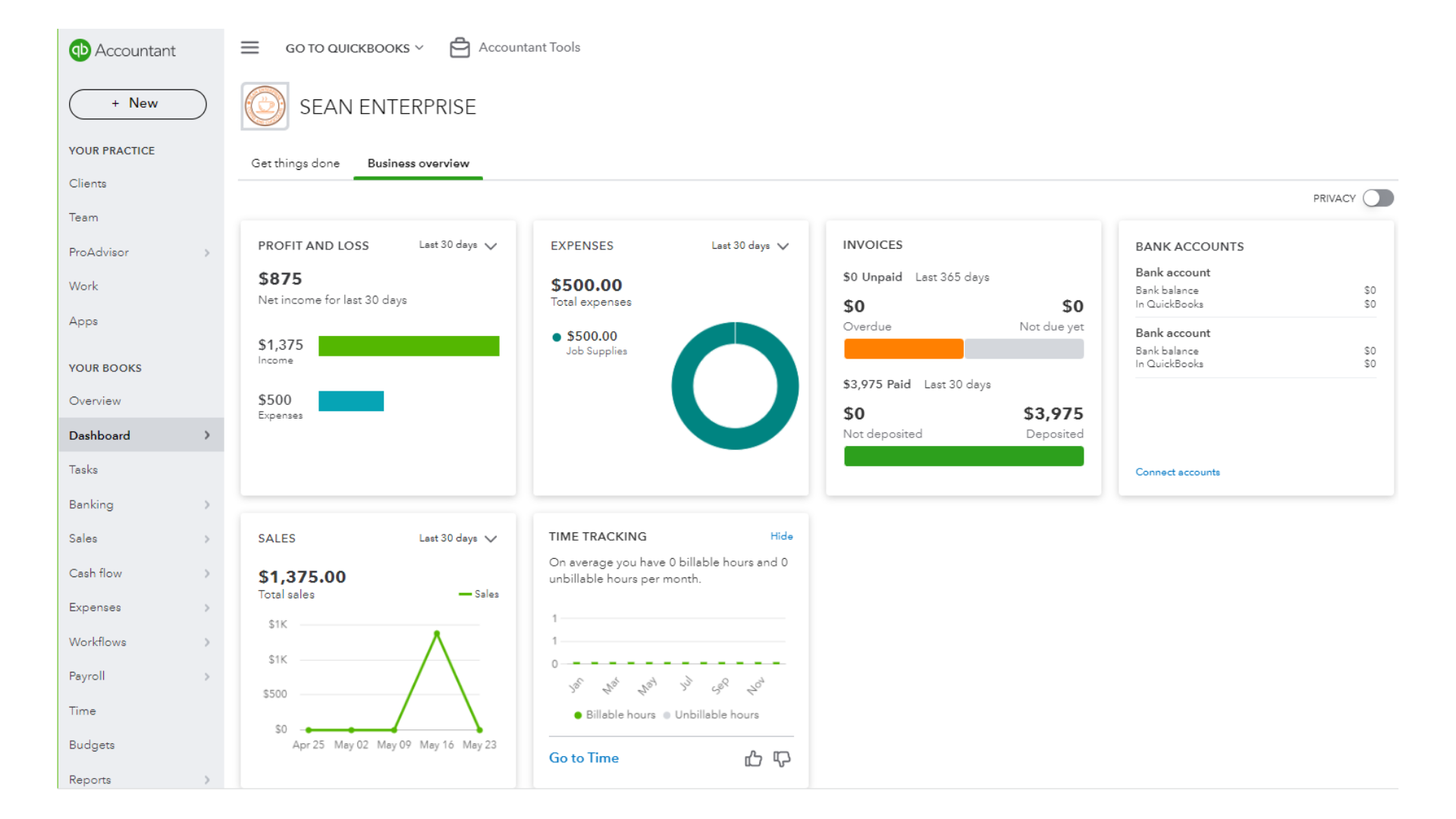Open Go To QuickBooks dropdown

tap(354, 48)
